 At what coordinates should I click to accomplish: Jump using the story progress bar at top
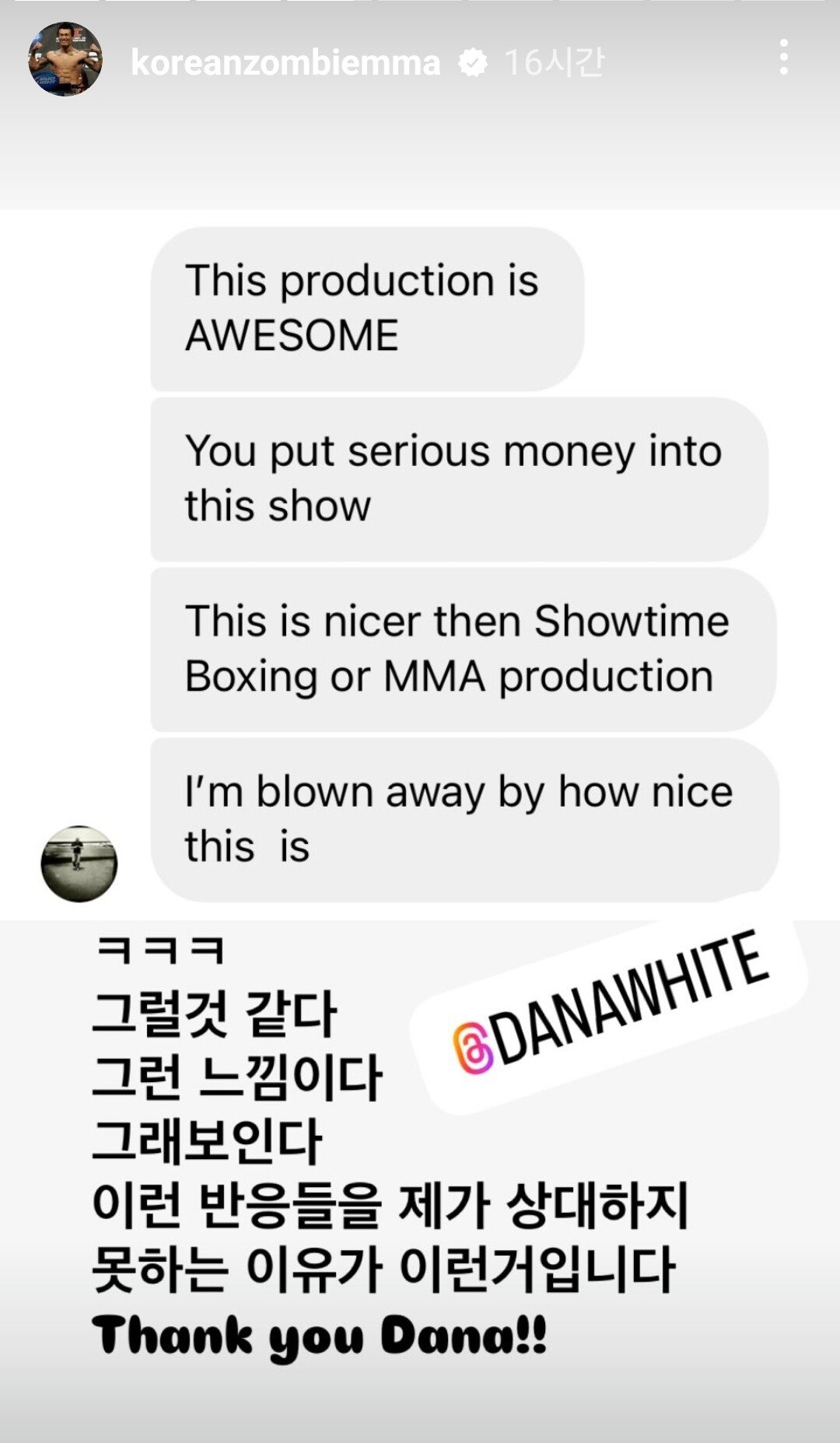coord(420,2)
